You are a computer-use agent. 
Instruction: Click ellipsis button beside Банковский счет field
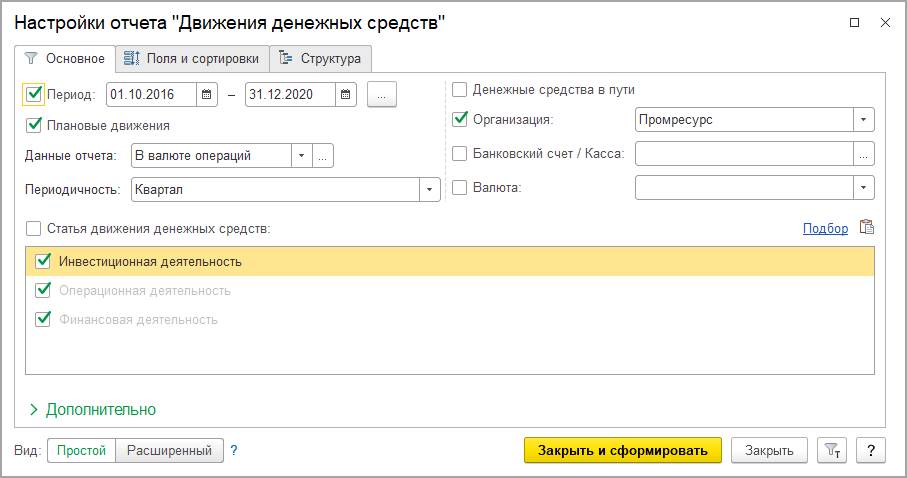pos(864,154)
